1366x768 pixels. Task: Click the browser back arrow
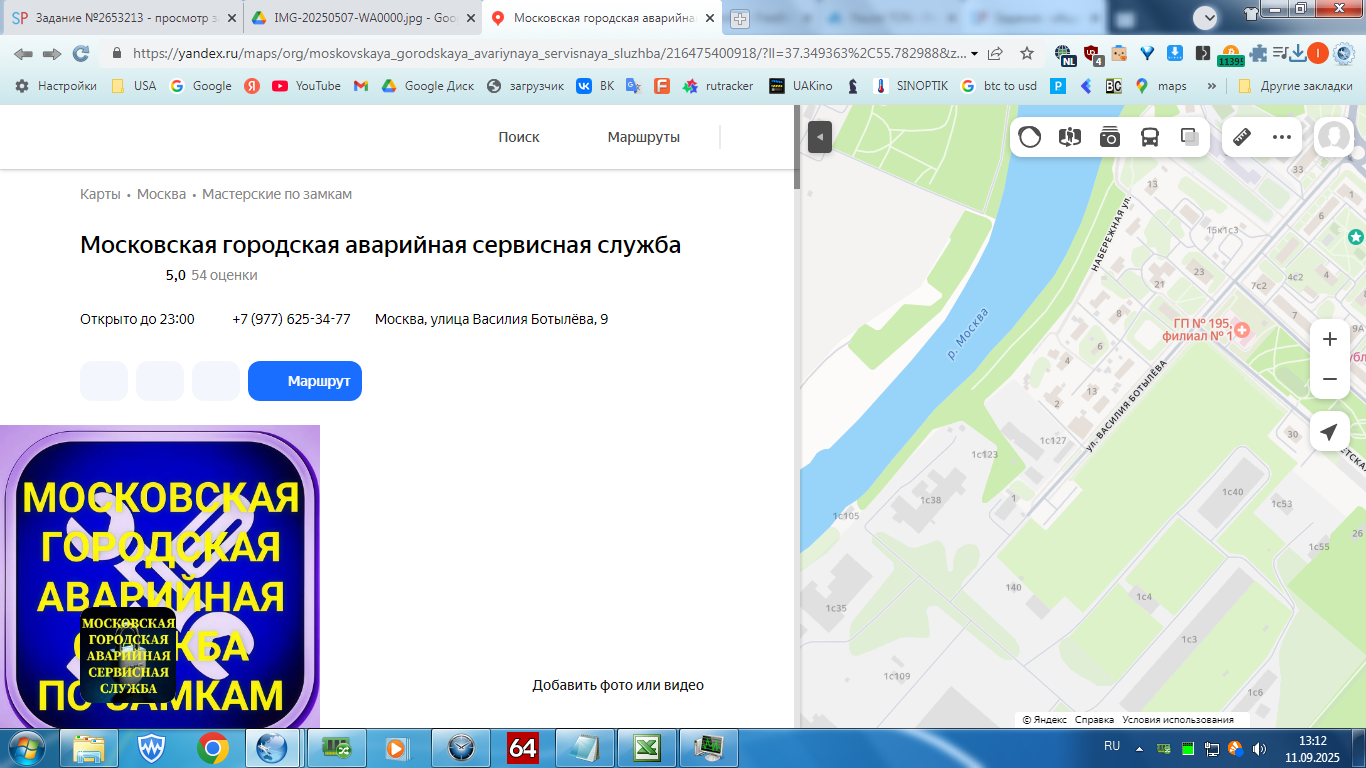coord(23,54)
